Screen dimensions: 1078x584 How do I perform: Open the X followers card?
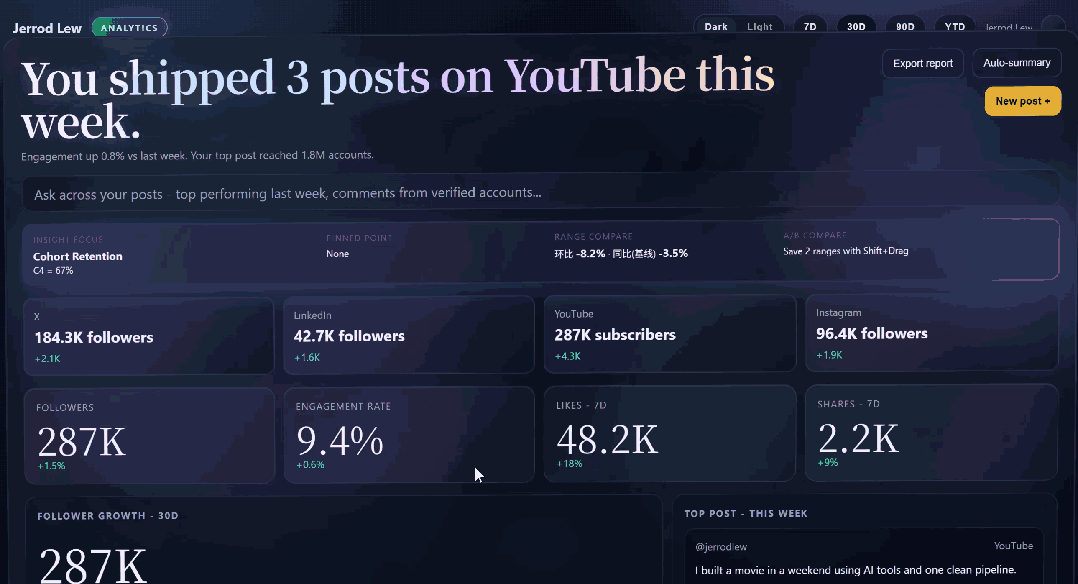coord(148,336)
